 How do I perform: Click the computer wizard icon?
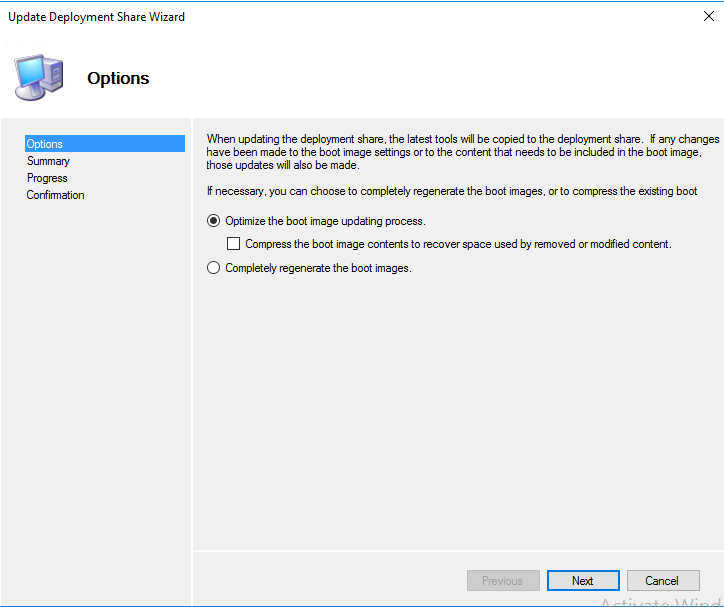39,77
